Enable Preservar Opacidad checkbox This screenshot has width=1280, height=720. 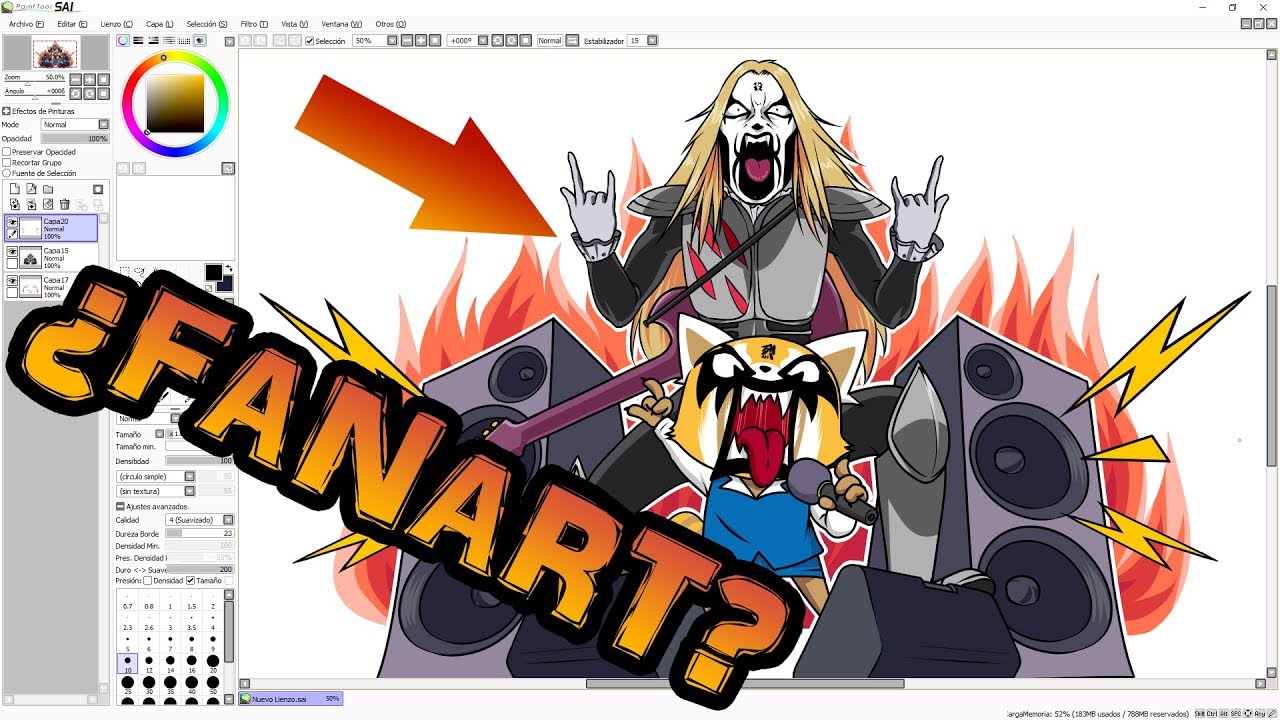(6, 152)
